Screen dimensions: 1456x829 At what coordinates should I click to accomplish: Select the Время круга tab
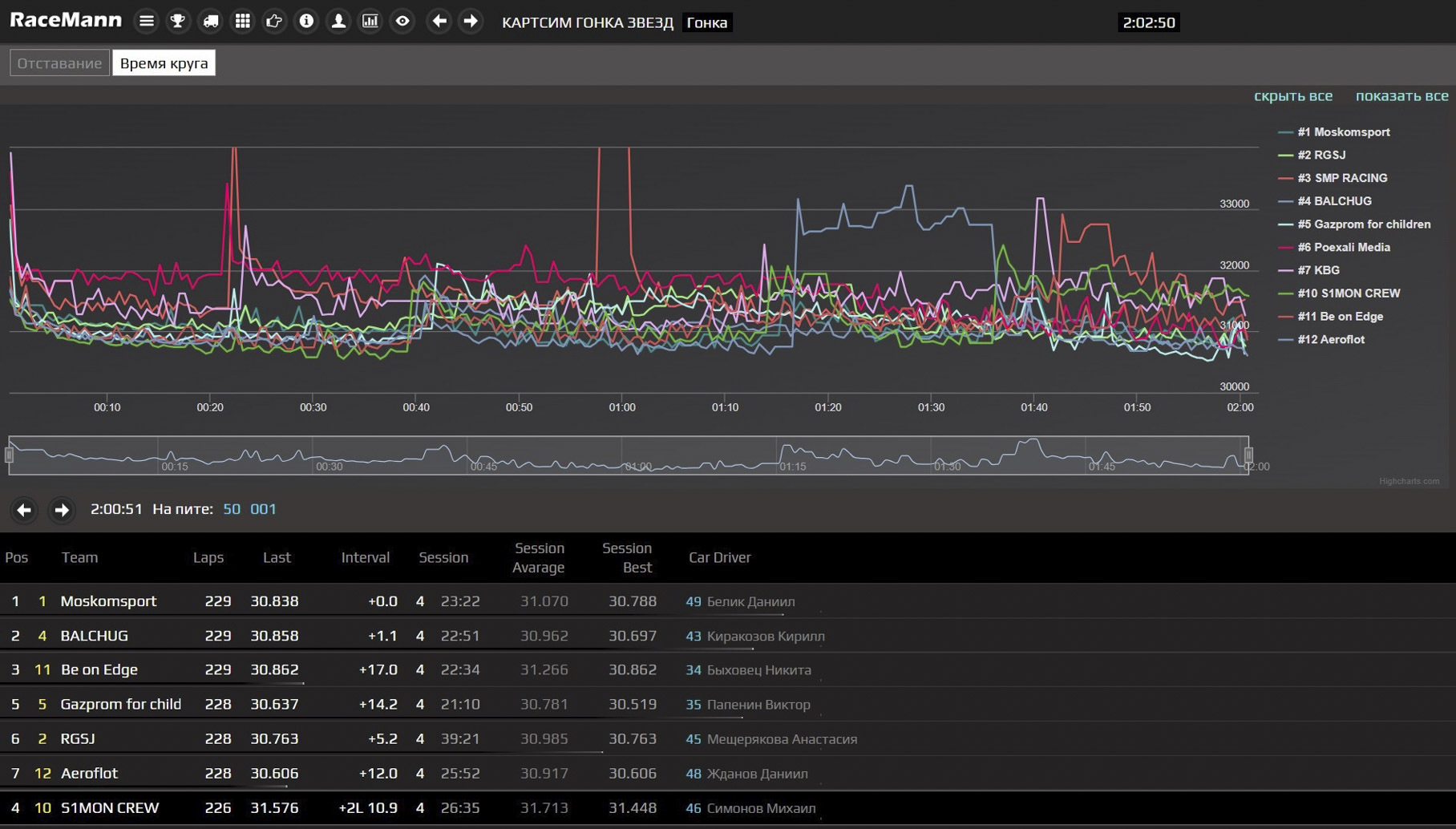164,63
